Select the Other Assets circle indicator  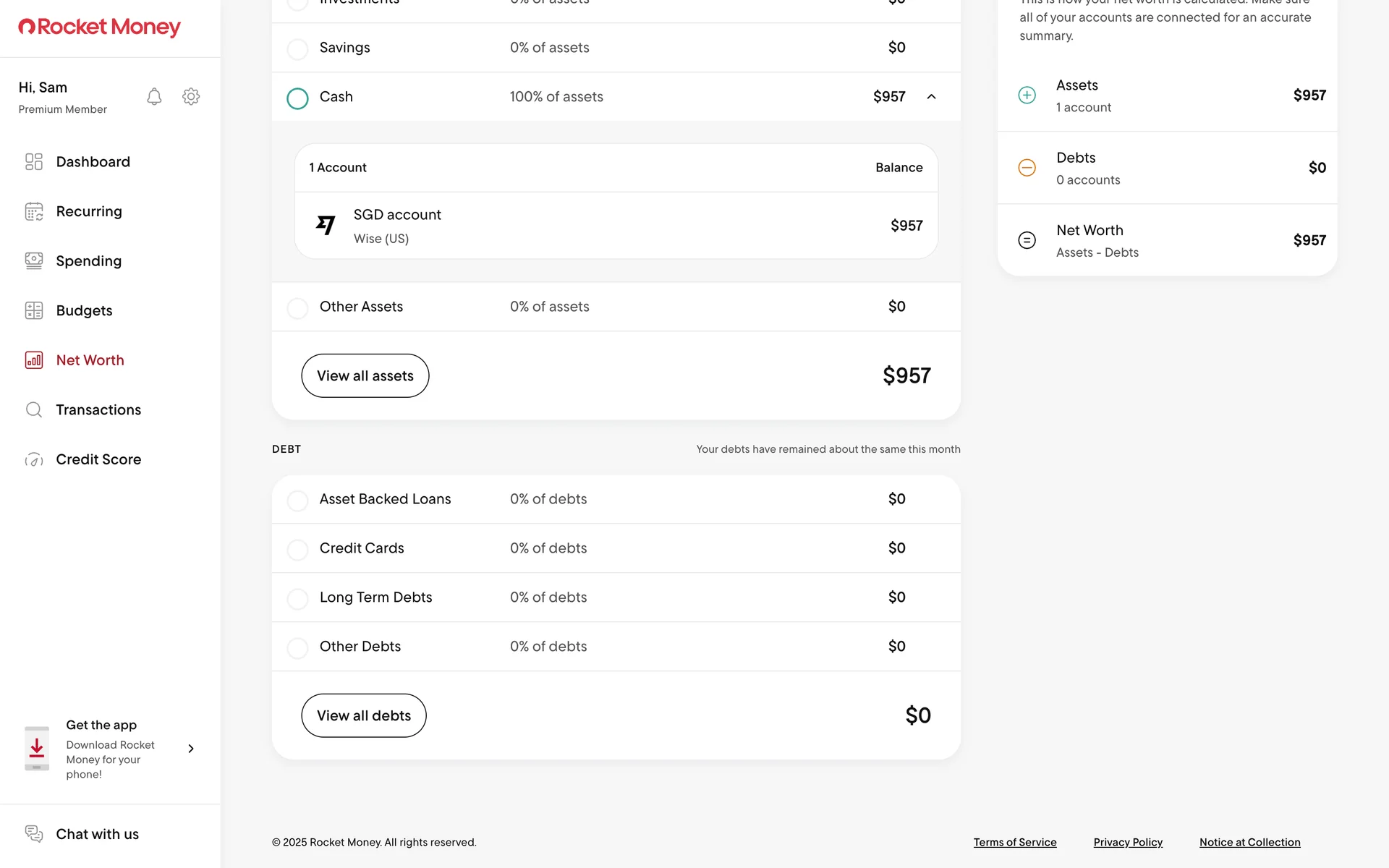coord(297,307)
